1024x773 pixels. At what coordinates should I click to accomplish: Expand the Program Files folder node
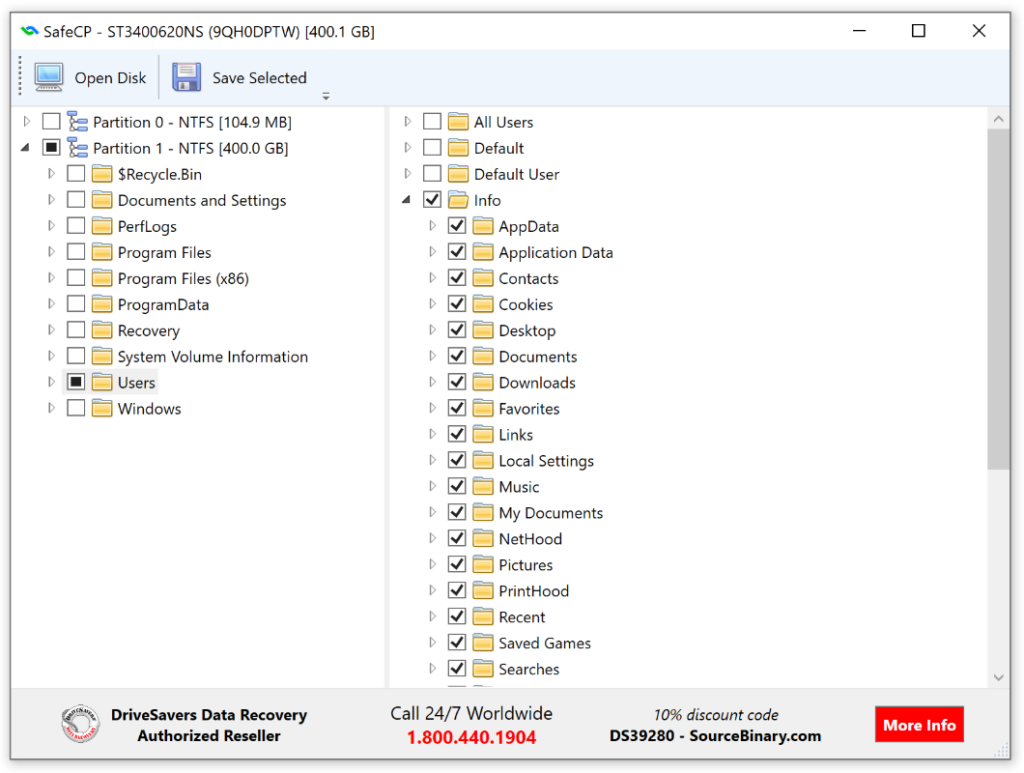tap(52, 252)
